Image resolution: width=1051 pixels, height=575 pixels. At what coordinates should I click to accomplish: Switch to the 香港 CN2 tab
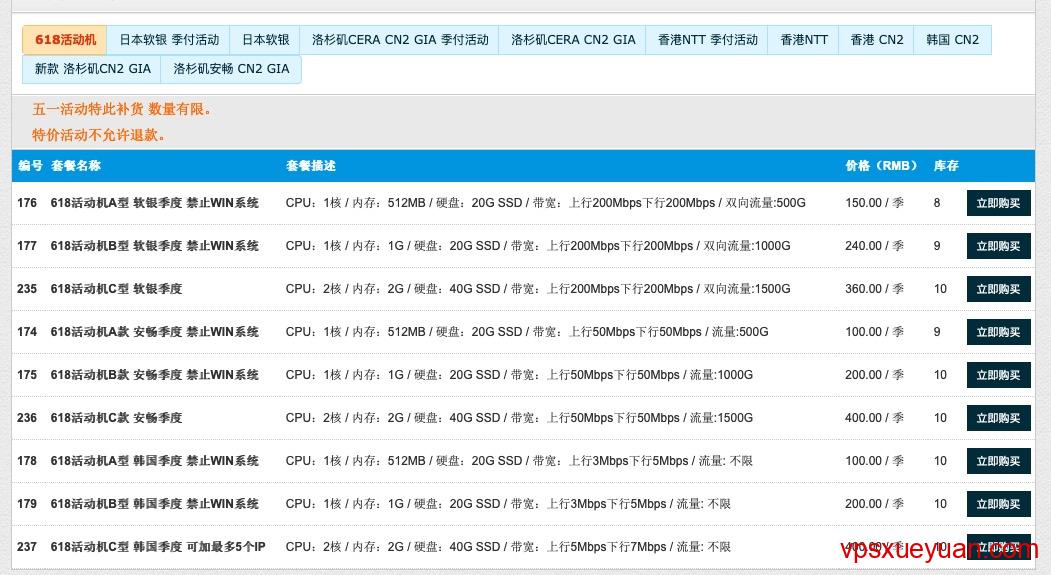pos(877,40)
